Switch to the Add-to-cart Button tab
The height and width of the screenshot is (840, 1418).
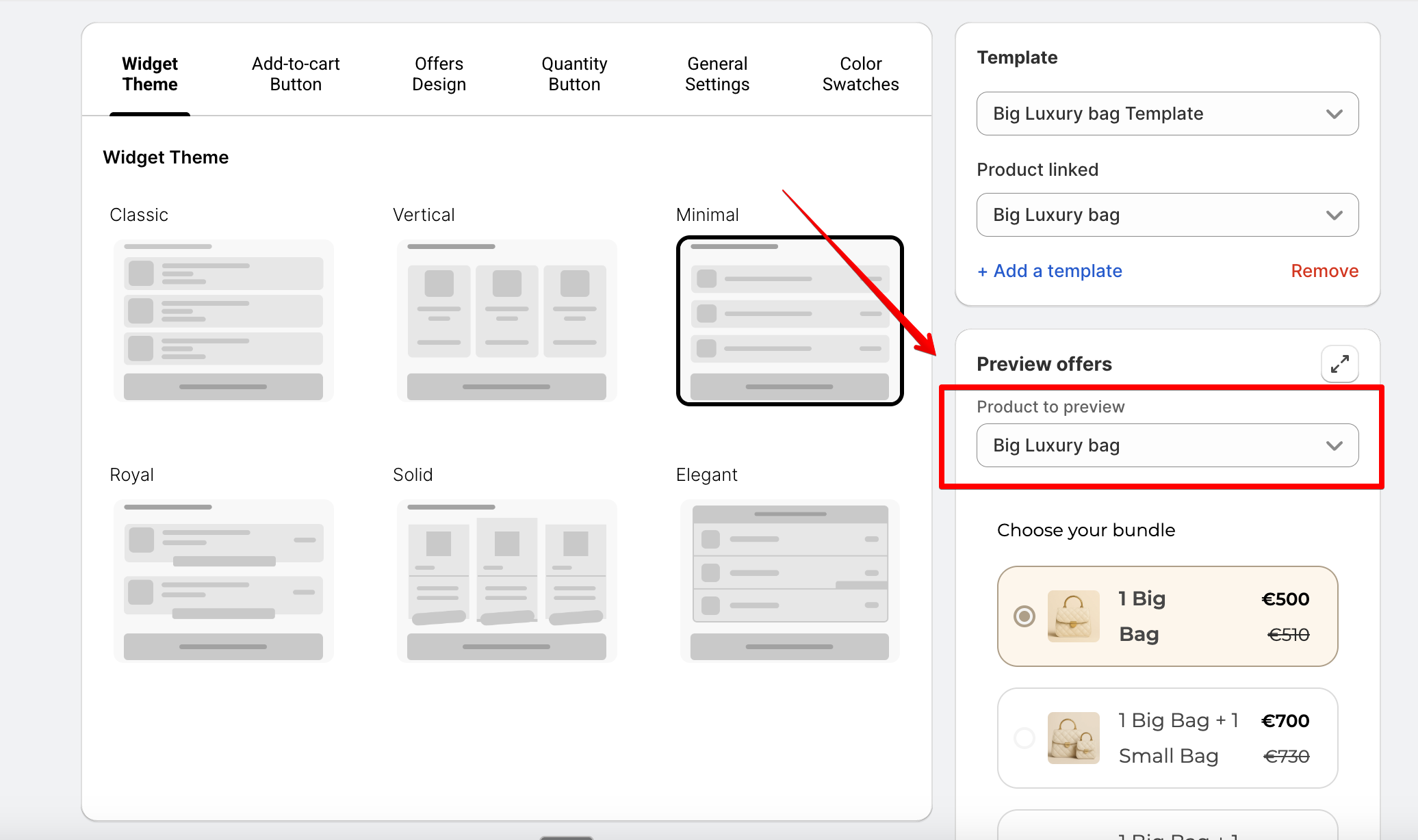point(296,74)
